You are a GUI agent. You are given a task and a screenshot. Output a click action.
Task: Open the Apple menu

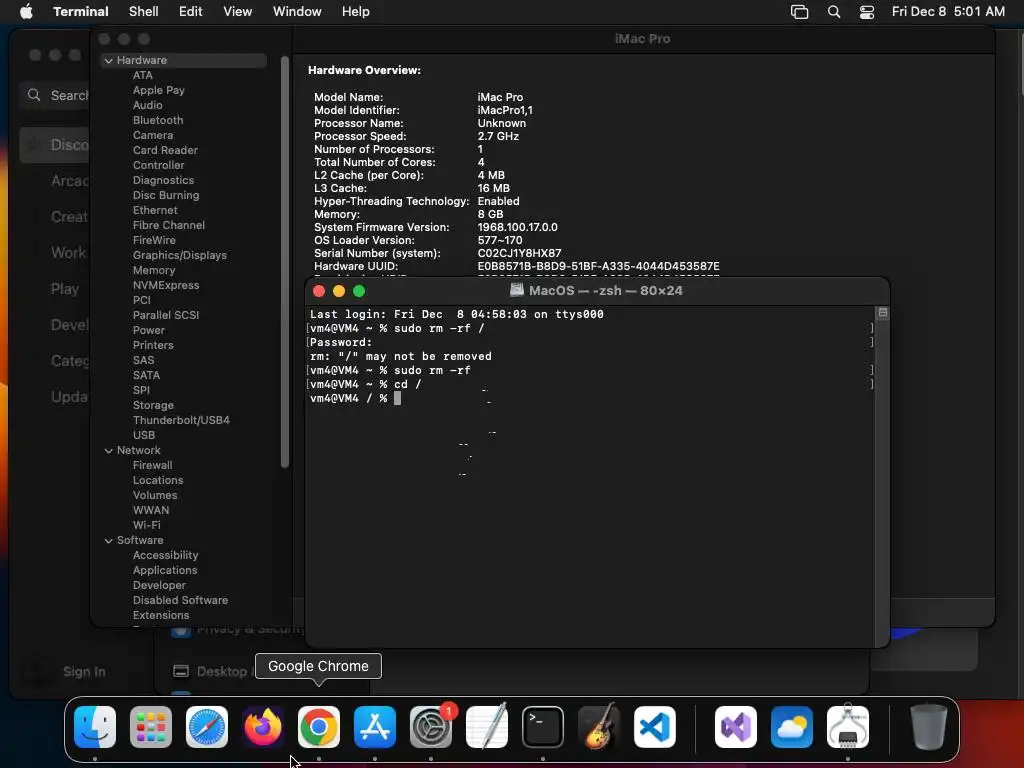26,12
